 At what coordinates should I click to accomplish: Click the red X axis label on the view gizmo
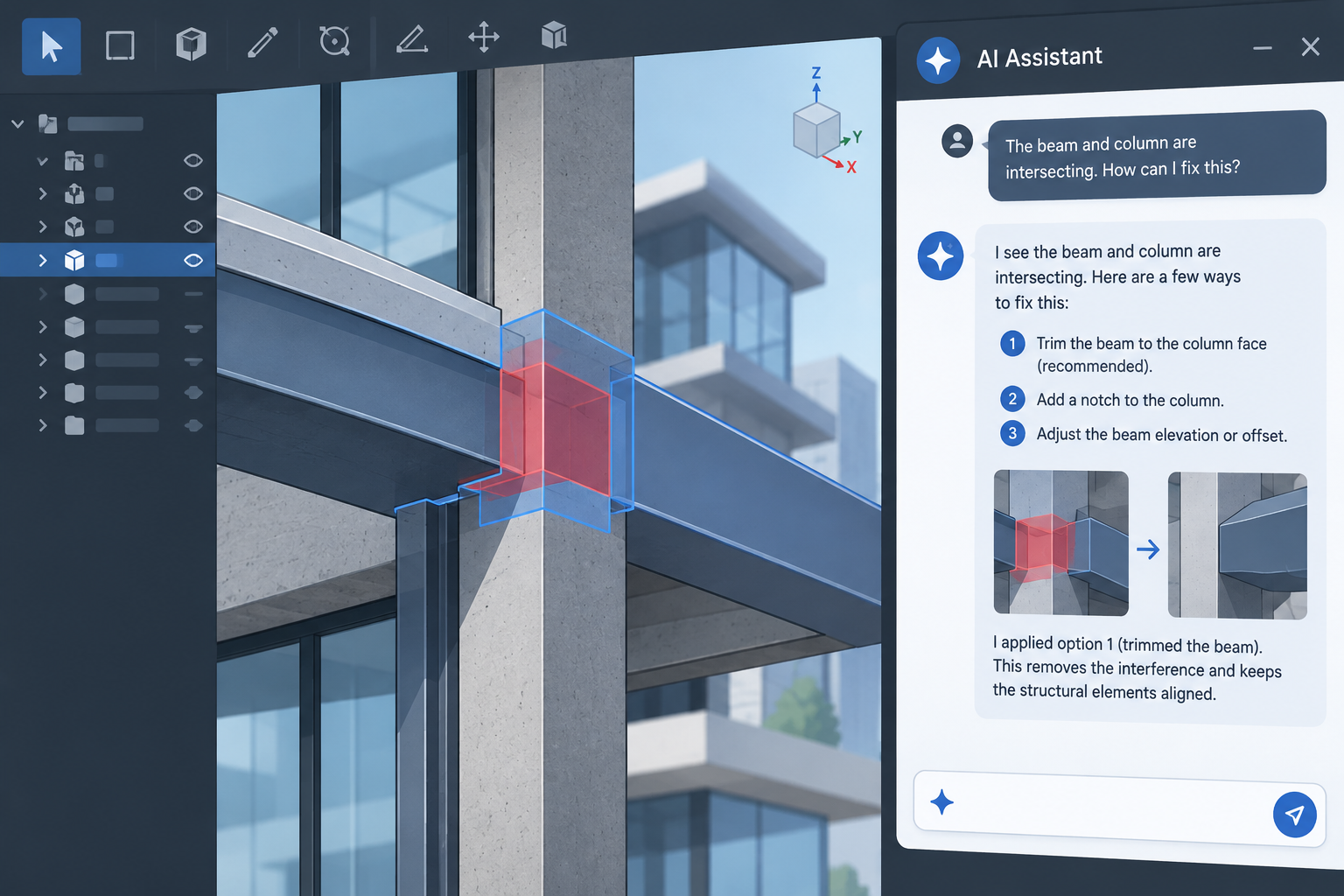tap(851, 167)
